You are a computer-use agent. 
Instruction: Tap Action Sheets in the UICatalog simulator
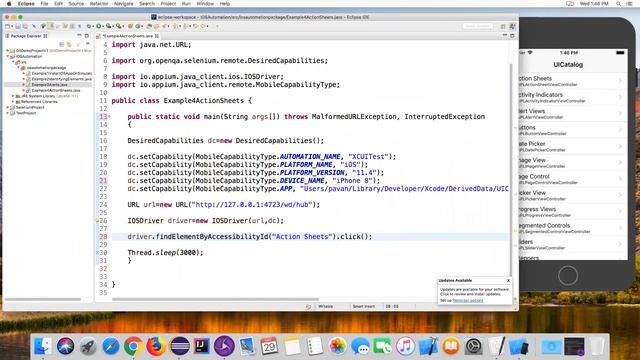pyautogui.click(x=572, y=80)
